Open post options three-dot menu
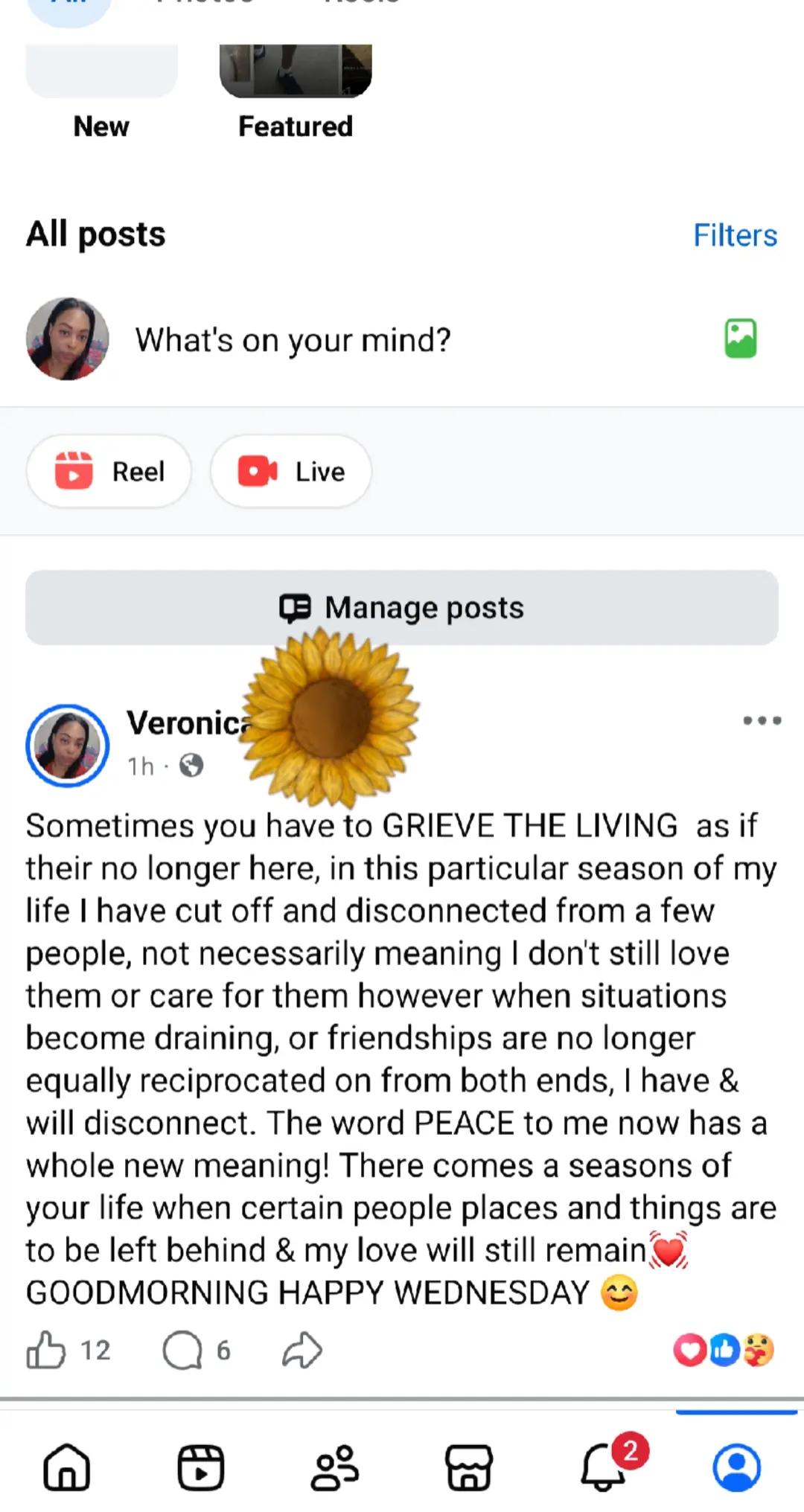This screenshot has height=1512, width=804. 762,720
